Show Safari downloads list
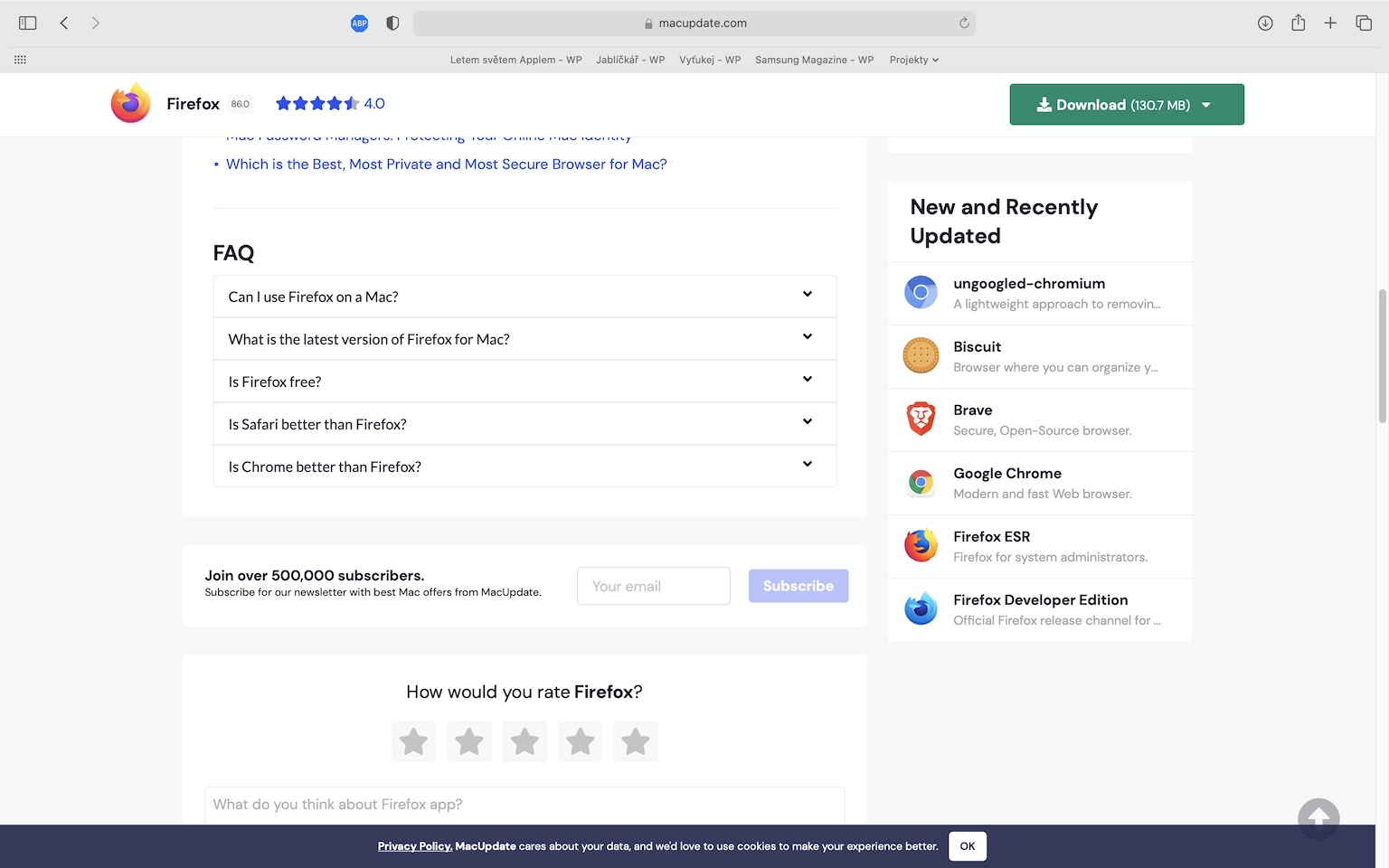This screenshot has height=868, width=1389. click(x=1265, y=23)
